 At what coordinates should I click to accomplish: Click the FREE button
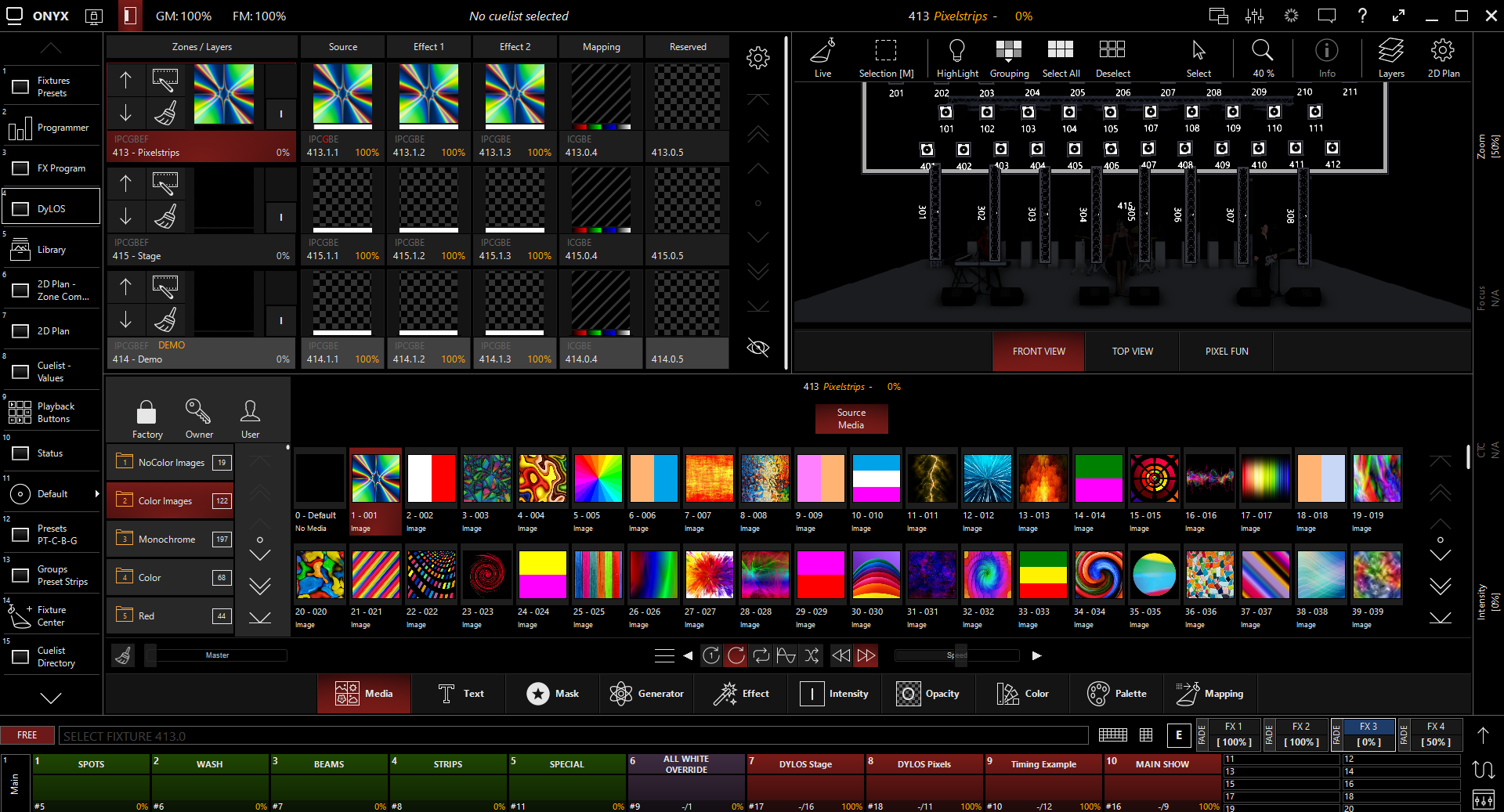tap(27, 735)
